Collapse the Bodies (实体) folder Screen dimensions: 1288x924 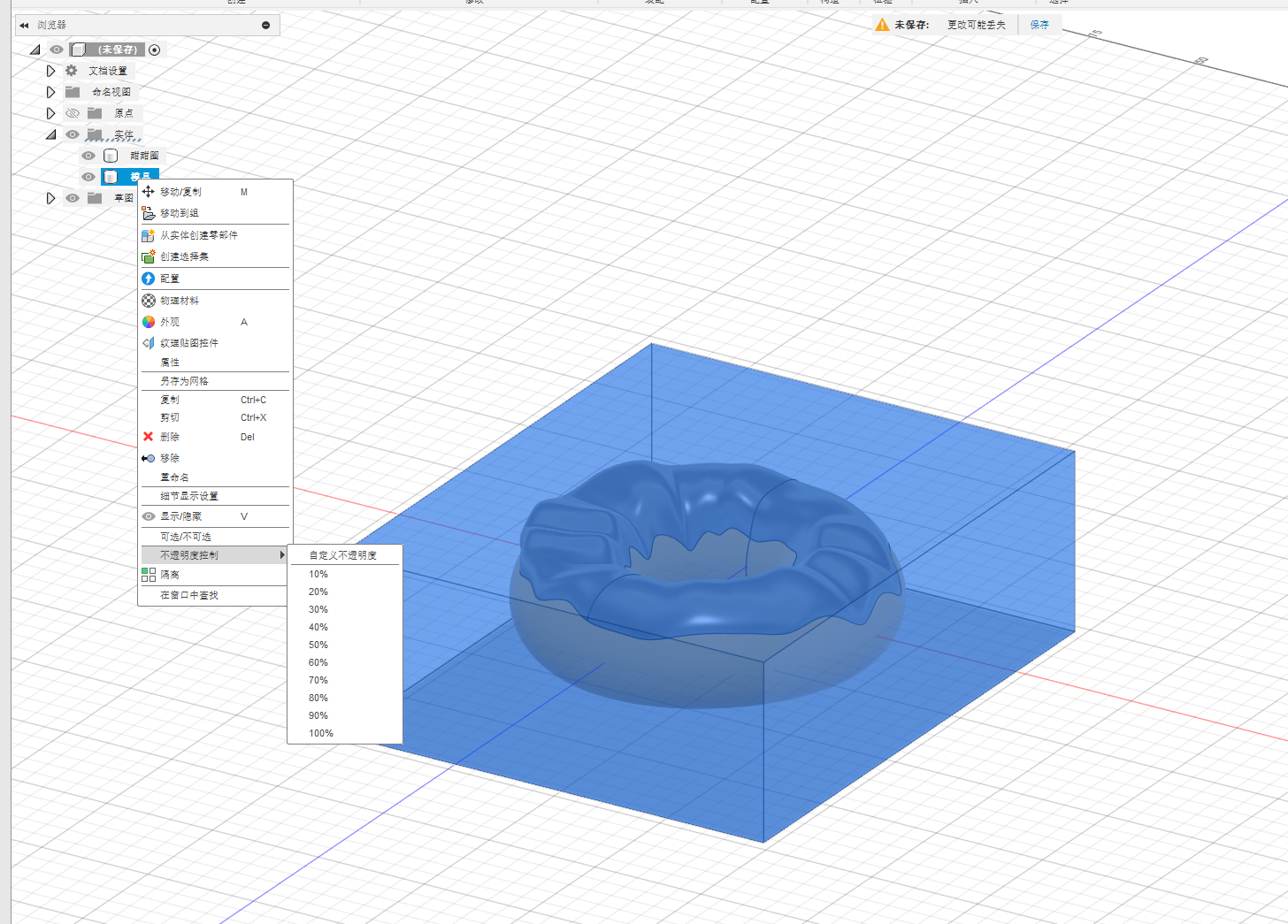(50, 134)
